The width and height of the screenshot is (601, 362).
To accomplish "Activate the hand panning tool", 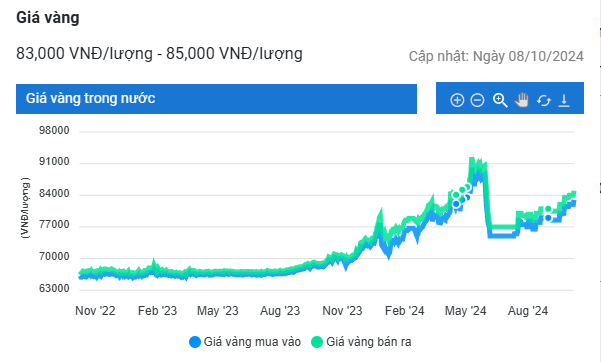I will 521,100.
